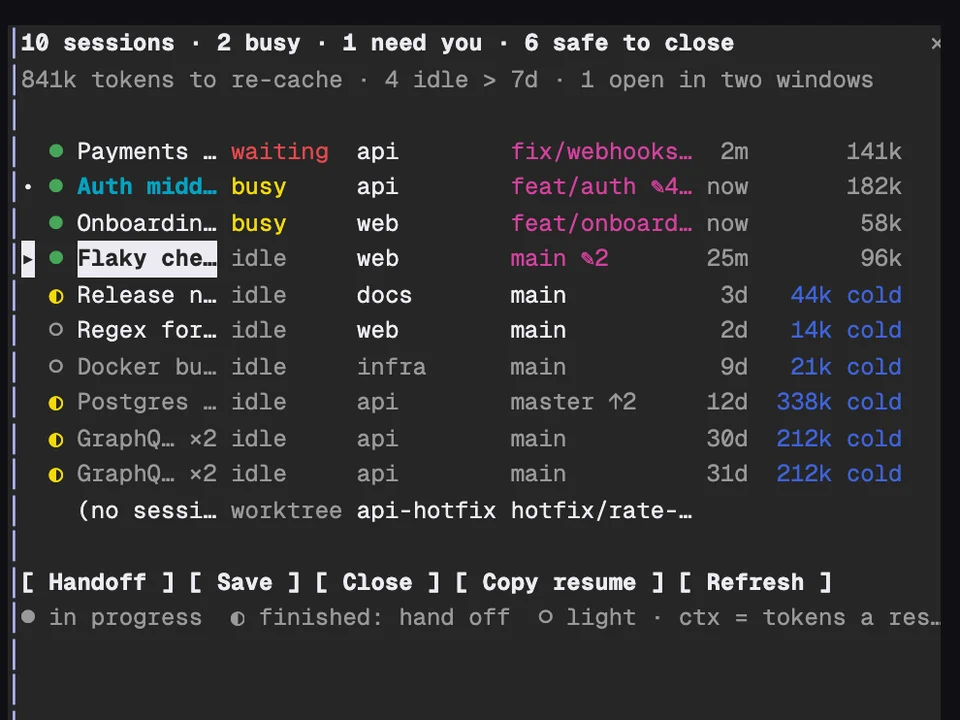
Task: Click the 'finished: hand off' legend icon
Action: (238, 618)
